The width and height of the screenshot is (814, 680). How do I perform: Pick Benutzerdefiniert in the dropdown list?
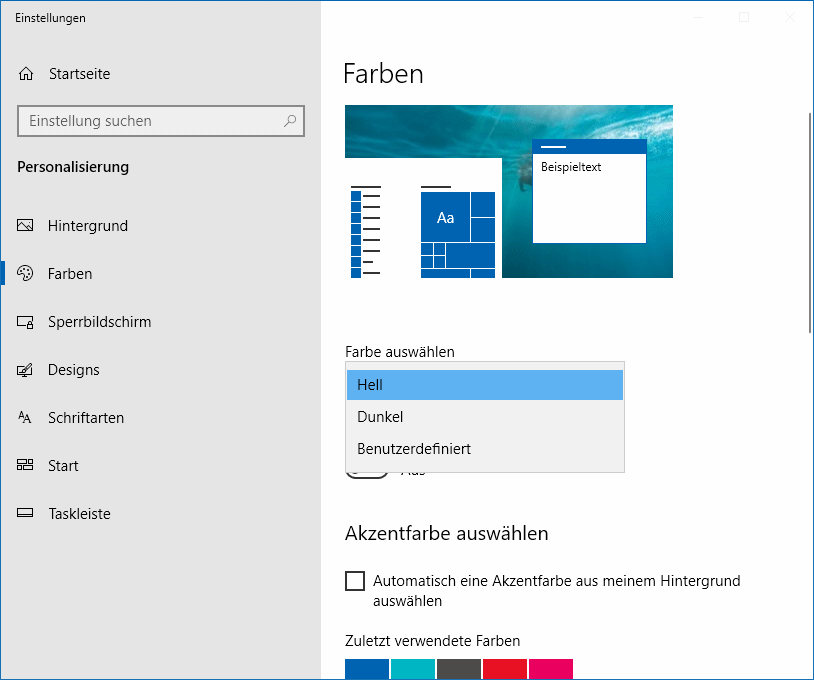click(x=484, y=449)
